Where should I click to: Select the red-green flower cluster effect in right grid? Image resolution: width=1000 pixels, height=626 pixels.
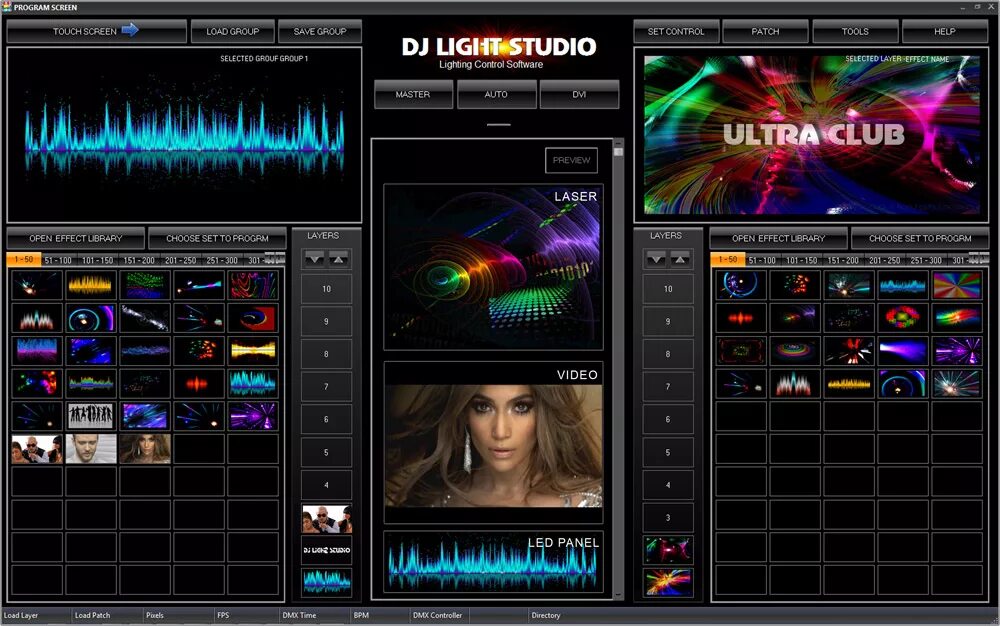pyautogui.click(x=902, y=317)
